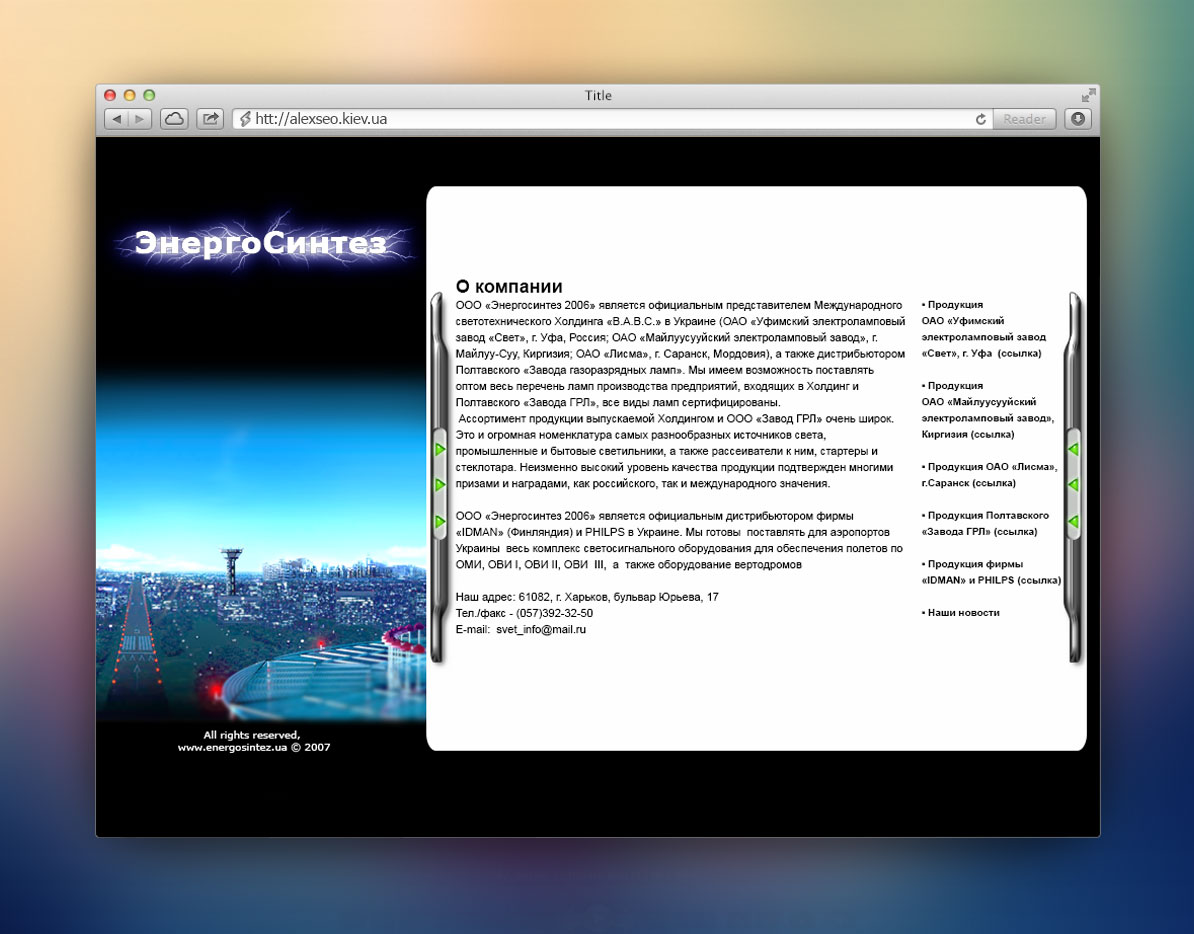
Task: Click the fullscreen arrows in the title bar
Action: 1088,95
